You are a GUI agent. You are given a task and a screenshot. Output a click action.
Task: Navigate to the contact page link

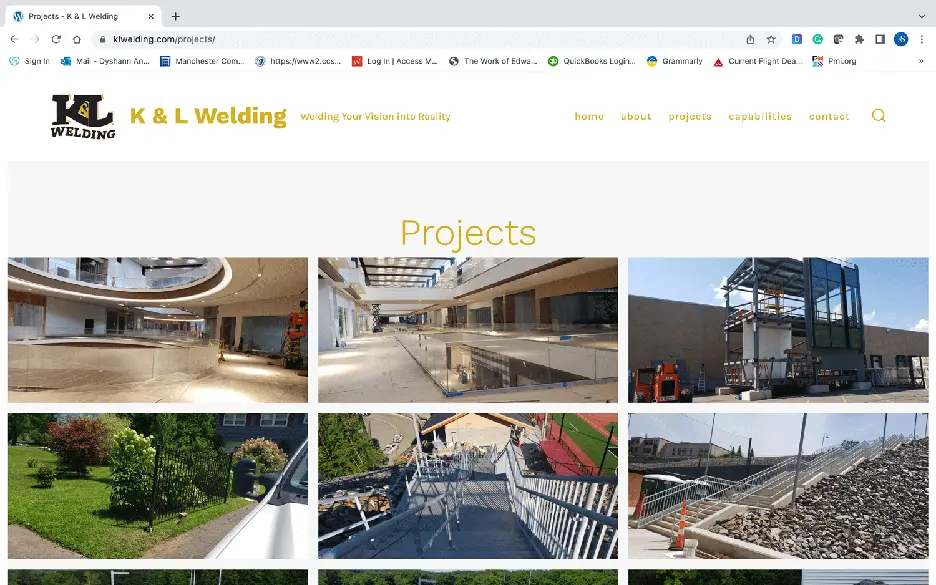pos(829,116)
